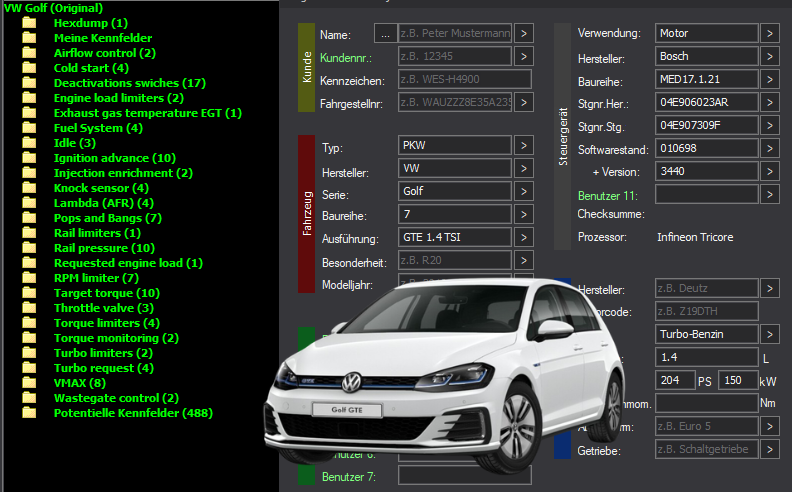Image resolution: width=792 pixels, height=492 pixels.
Task: Click the Baureihe field showing 7
Action: click(455, 214)
